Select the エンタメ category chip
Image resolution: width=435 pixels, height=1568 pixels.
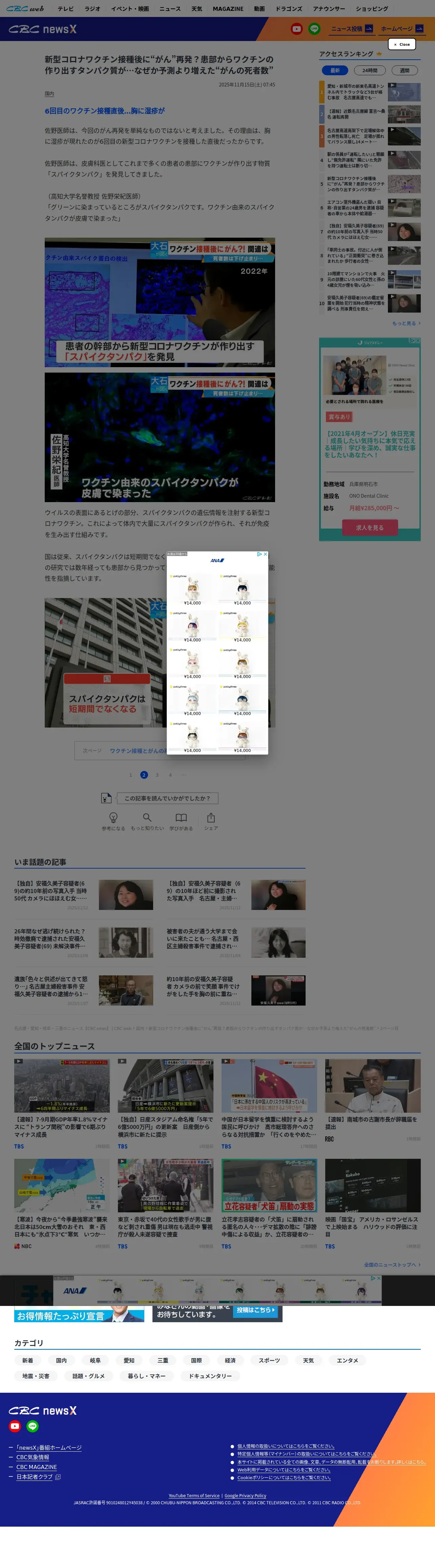347,1361
